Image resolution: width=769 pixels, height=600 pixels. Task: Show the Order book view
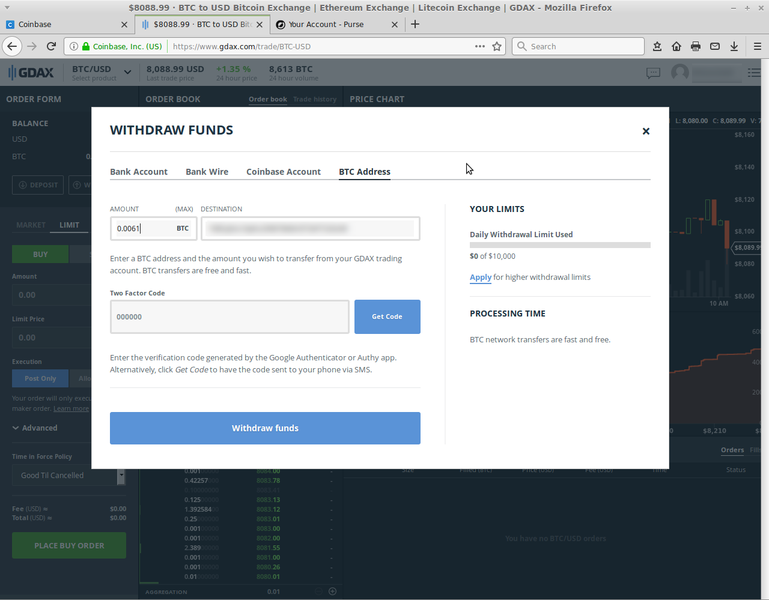click(x=267, y=99)
